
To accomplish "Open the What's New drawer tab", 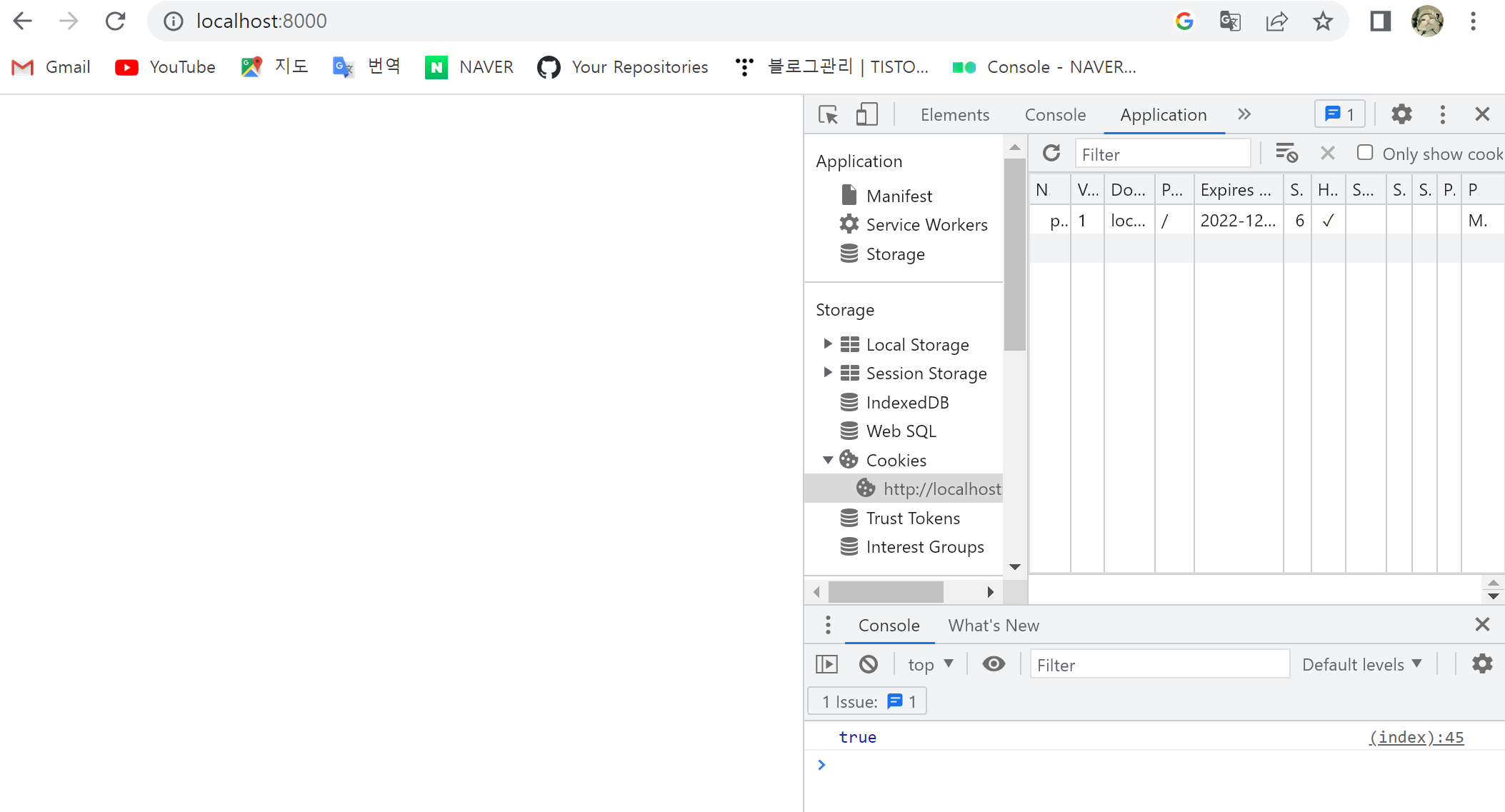I will coord(993,626).
